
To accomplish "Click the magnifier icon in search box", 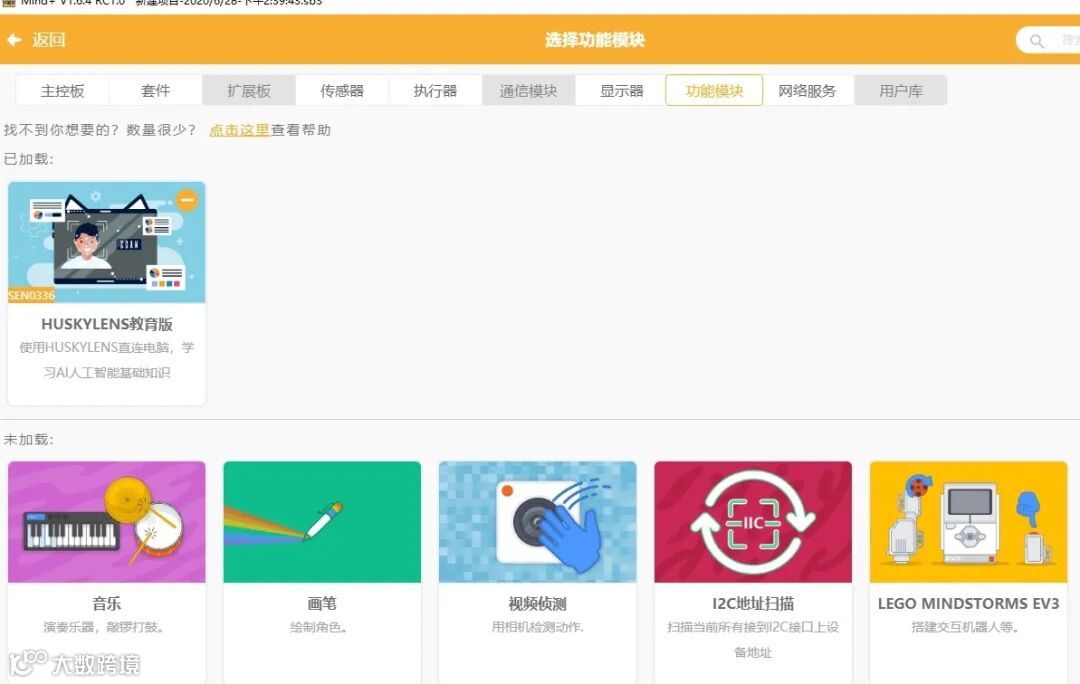I will pos(1037,41).
